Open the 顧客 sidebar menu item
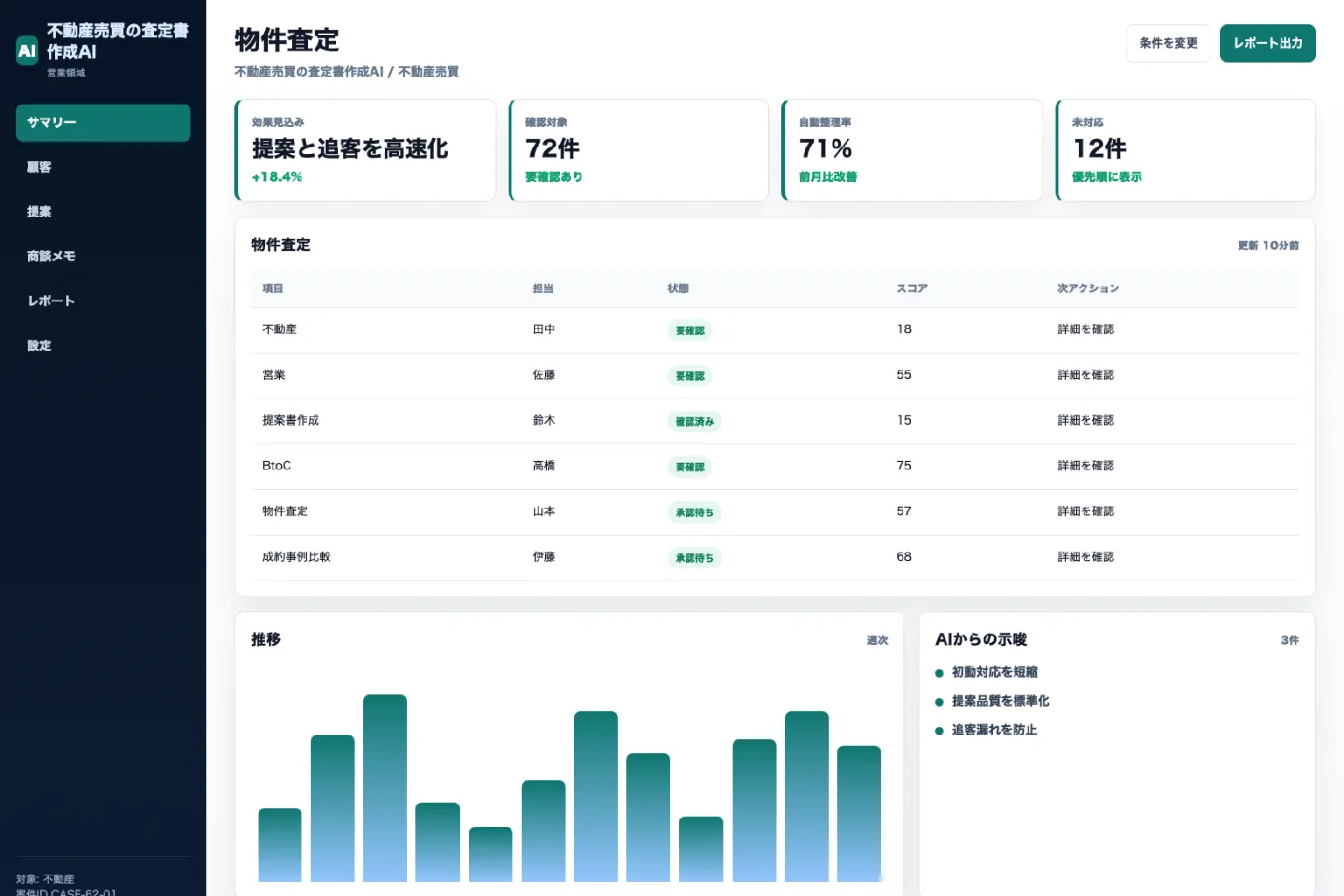Screen dimensions: 1344x896 coord(103,167)
